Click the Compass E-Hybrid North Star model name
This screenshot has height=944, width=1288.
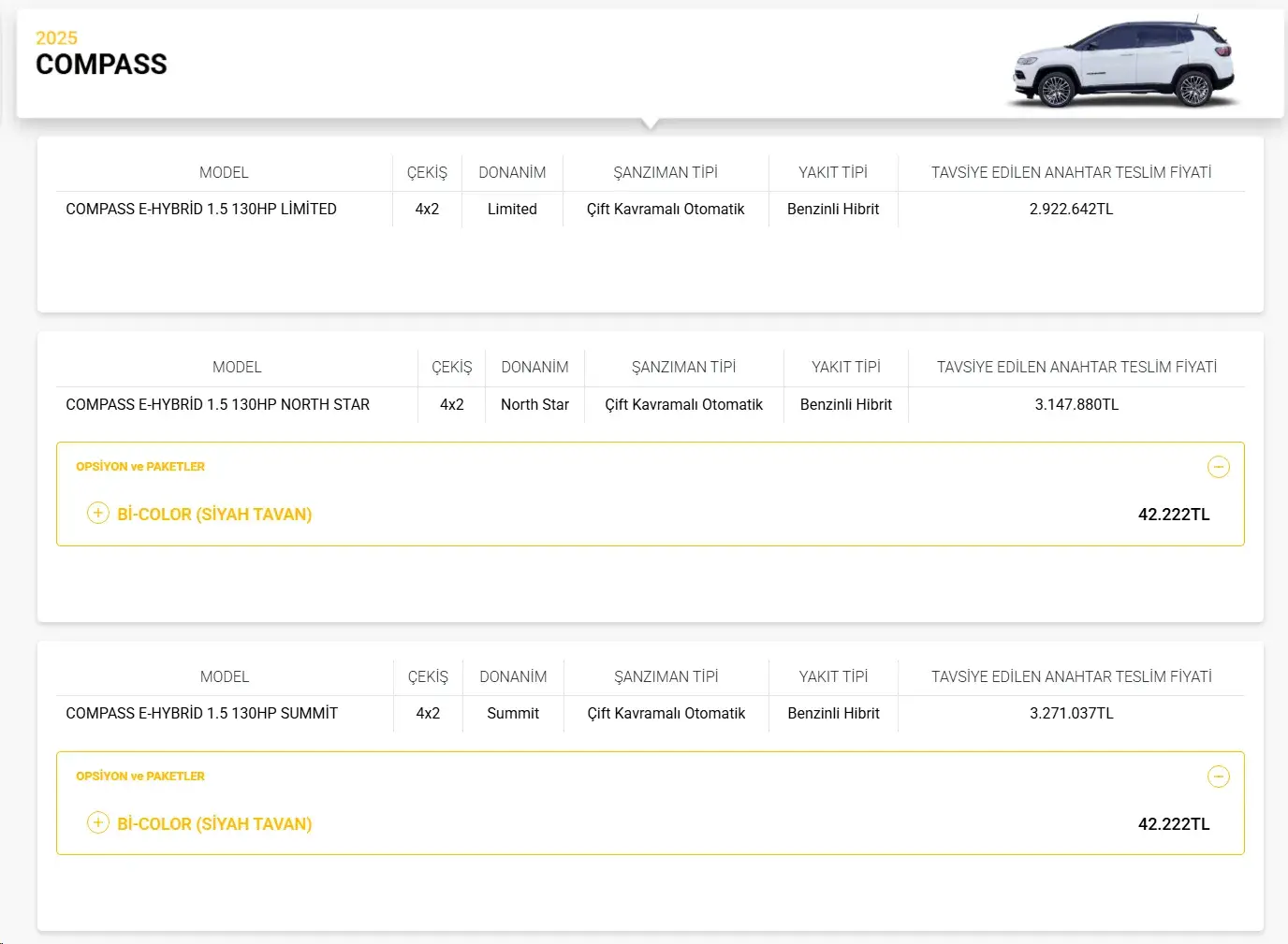pos(217,404)
